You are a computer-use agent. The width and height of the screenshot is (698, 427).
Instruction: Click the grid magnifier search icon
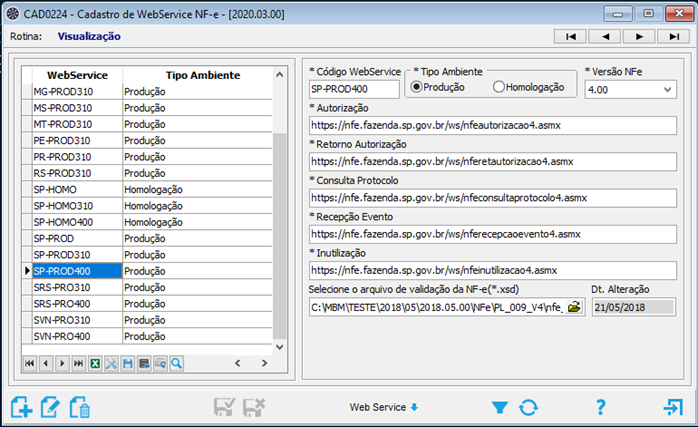point(177,363)
